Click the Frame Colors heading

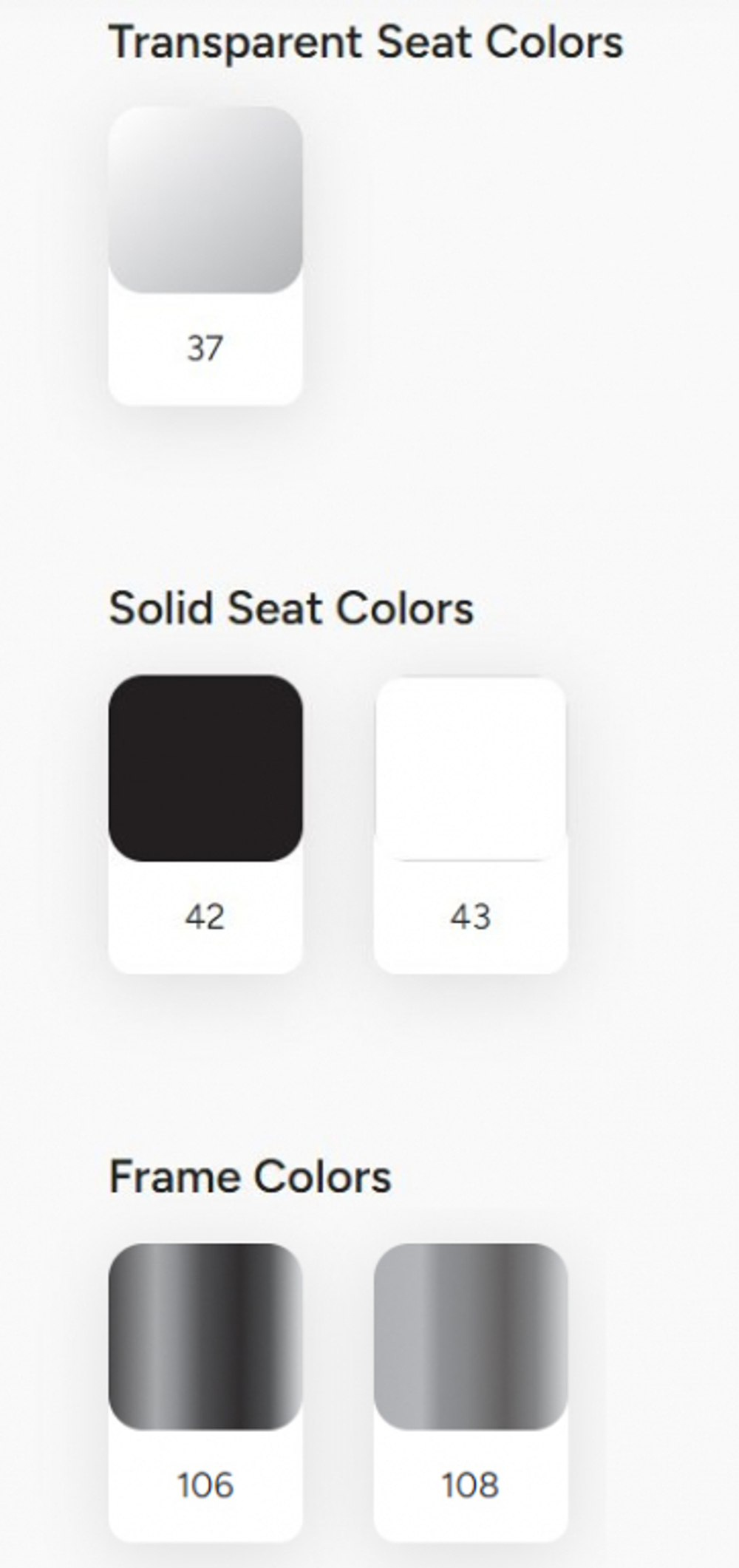point(250,1177)
